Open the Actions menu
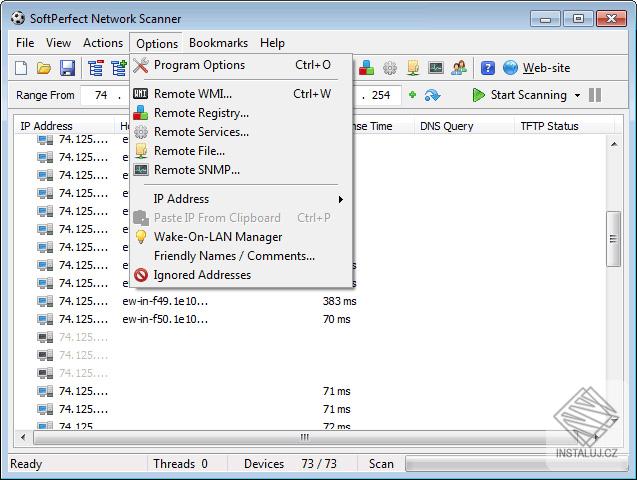The height and width of the screenshot is (480, 637). (x=103, y=43)
